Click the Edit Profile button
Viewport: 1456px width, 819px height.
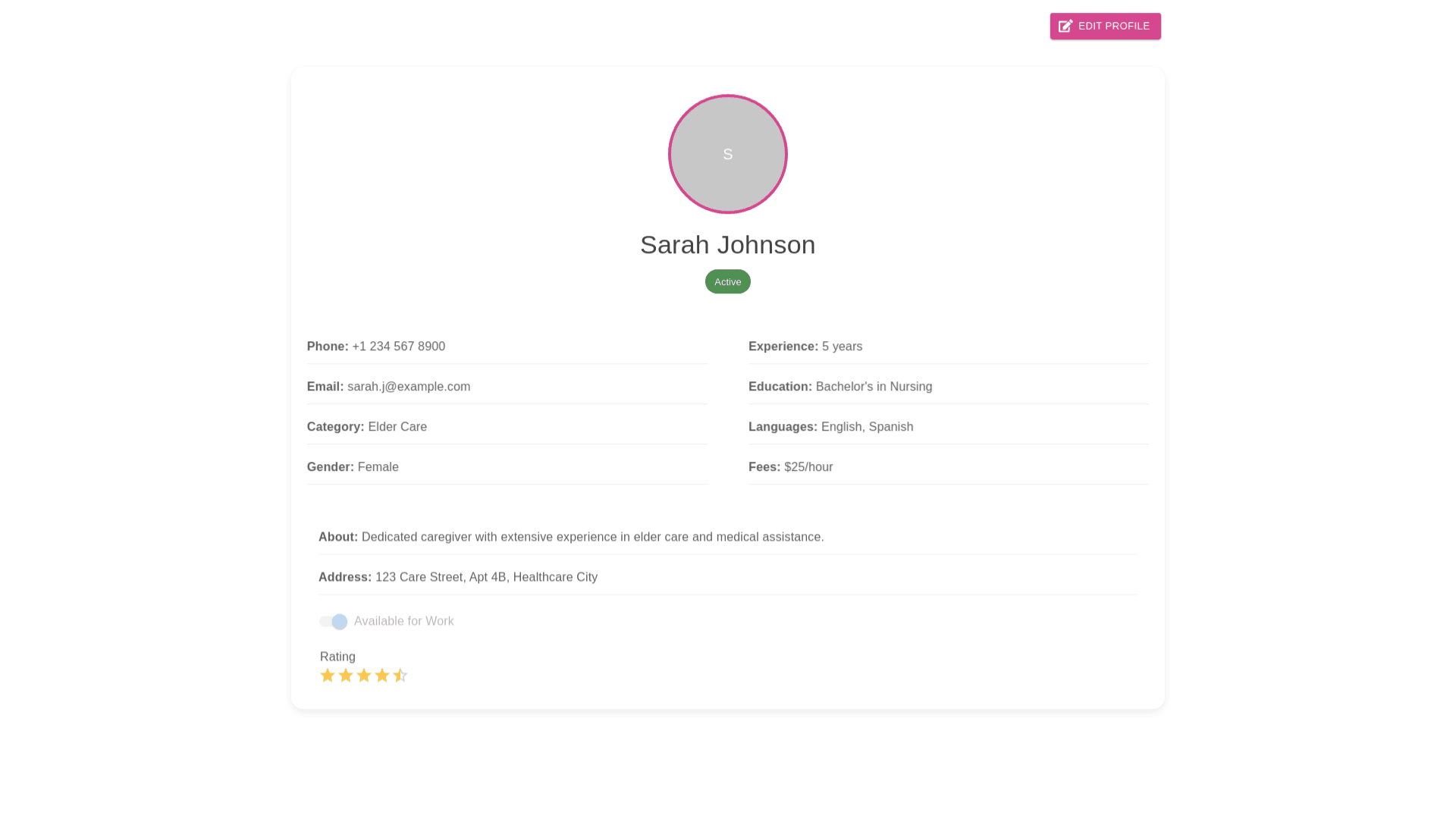click(x=1113, y=27)
